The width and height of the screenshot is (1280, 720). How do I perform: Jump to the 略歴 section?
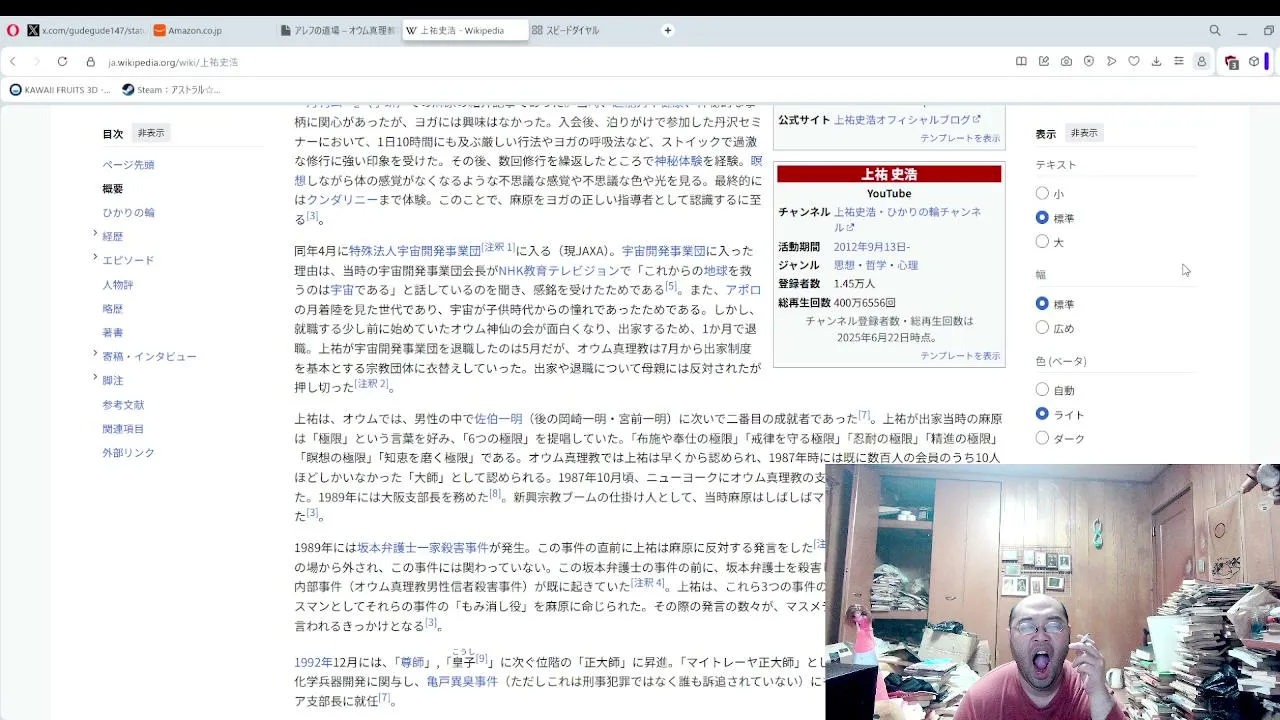pos(113,309)
